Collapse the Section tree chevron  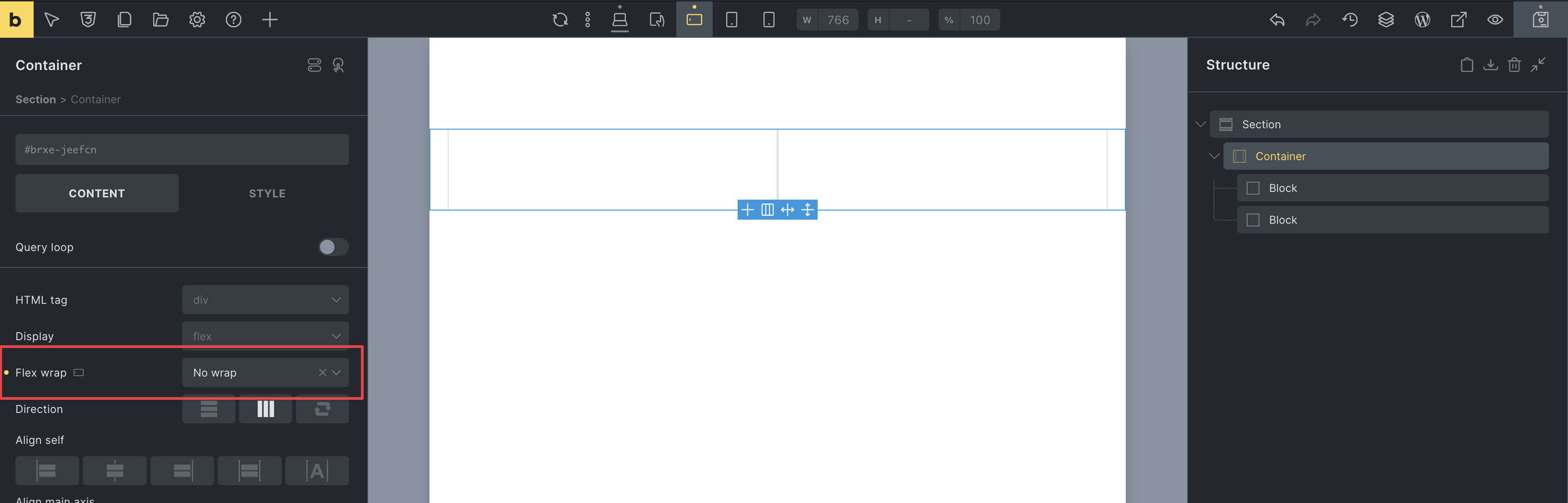click(1200, 124)
